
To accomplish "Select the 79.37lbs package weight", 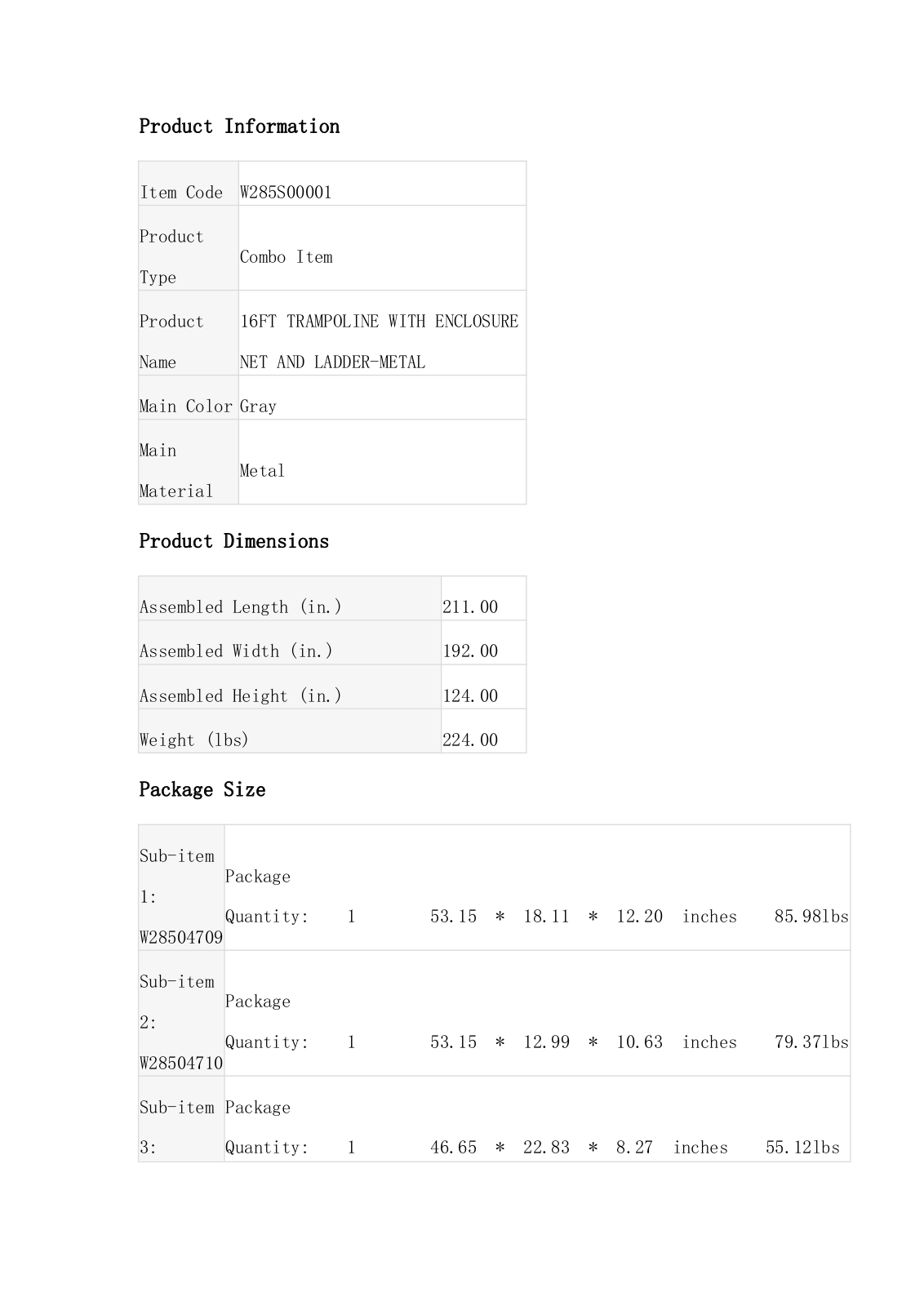I will [811, 1042].
